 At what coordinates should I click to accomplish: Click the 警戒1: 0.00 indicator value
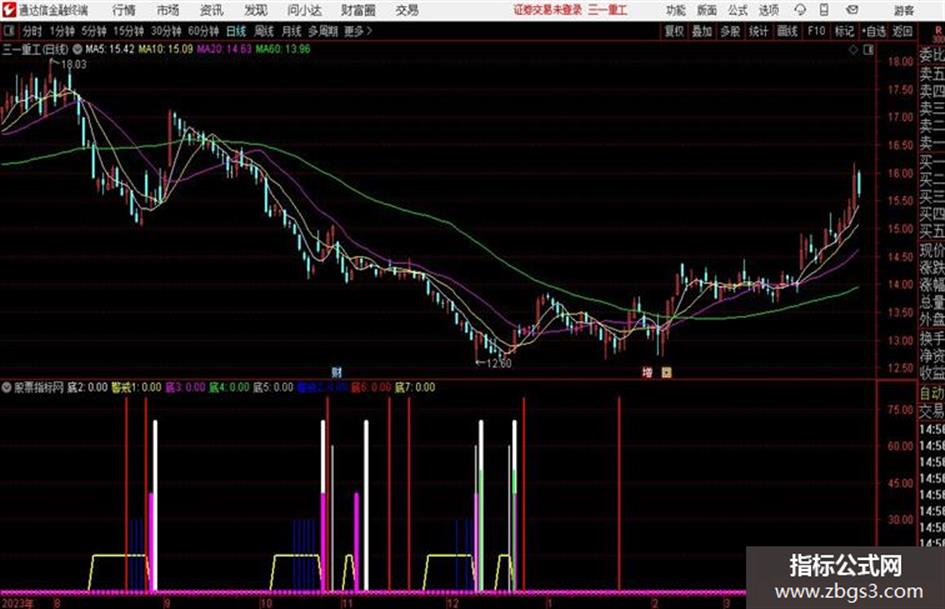pos(136,388)
